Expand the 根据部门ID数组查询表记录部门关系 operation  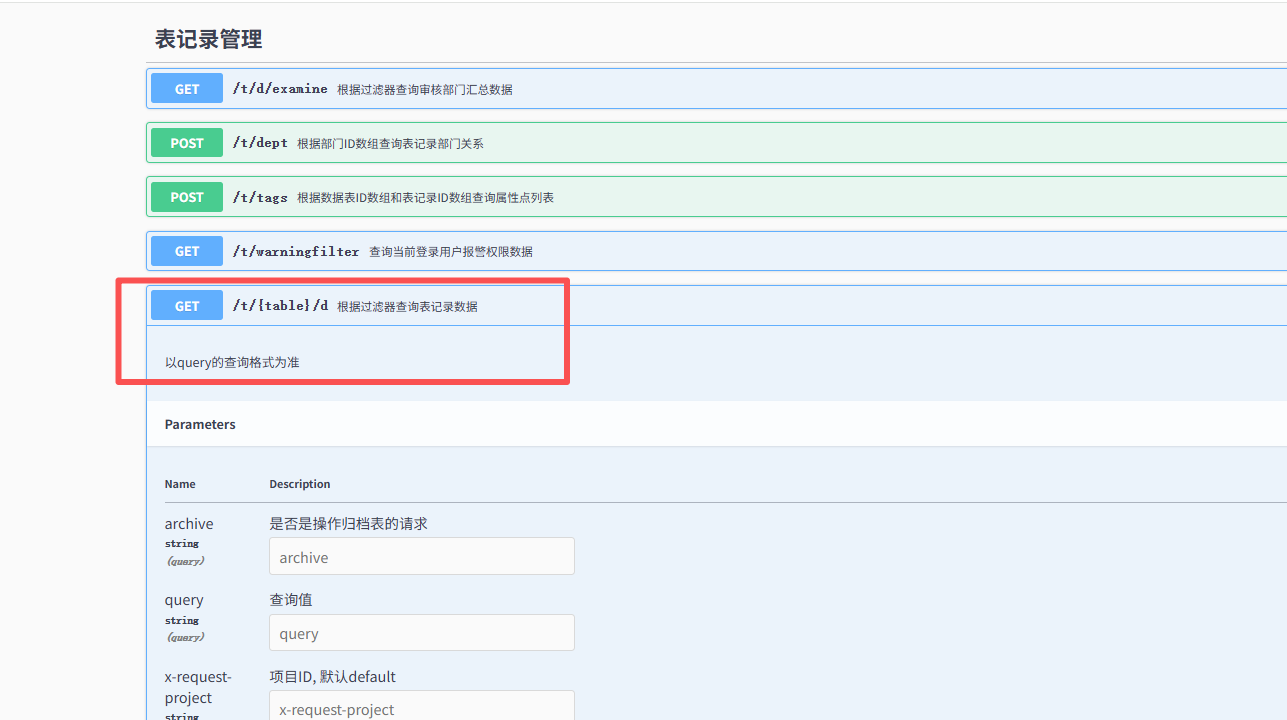tap(390, 144)
